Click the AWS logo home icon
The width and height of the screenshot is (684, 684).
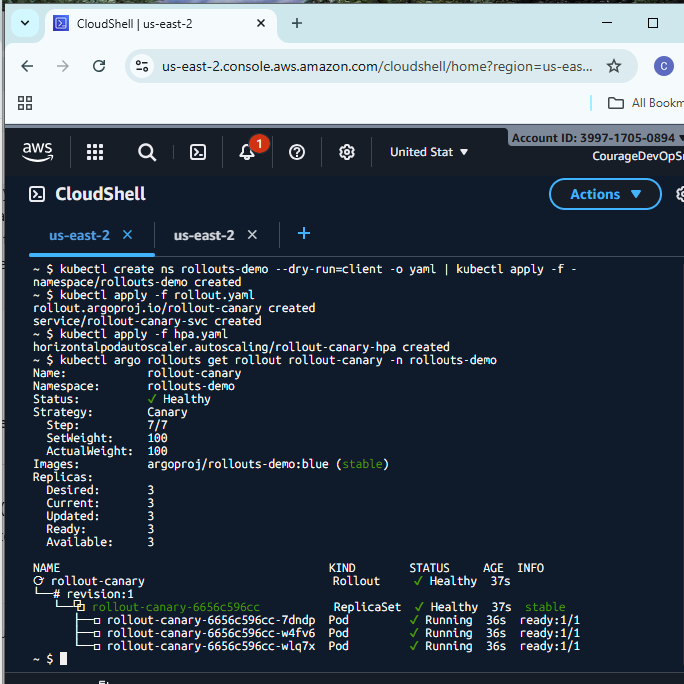click(37, 151)
